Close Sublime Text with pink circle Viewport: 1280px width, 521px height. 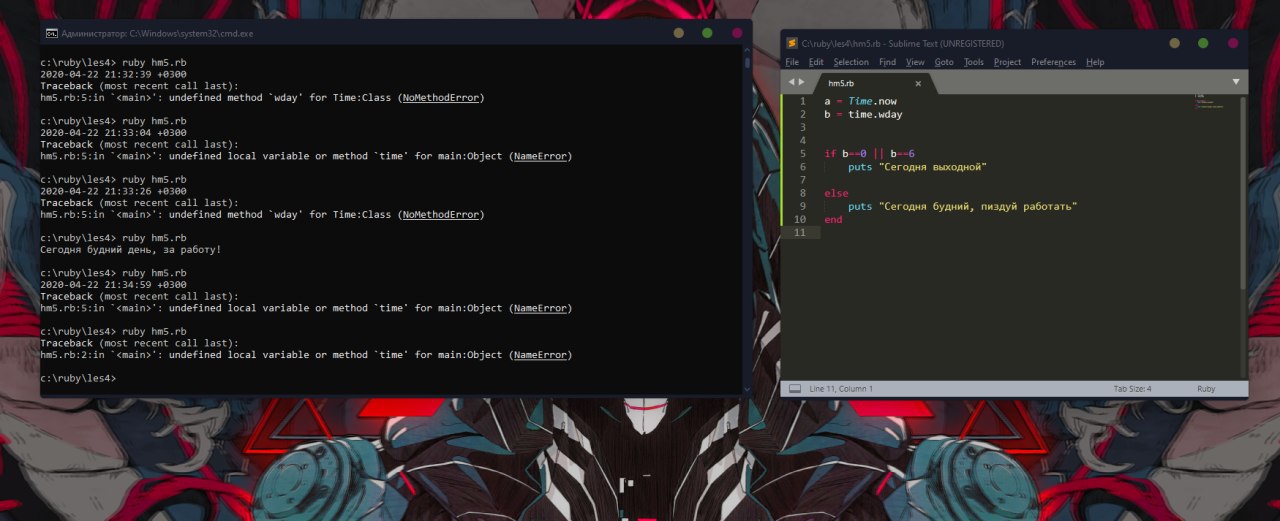pyautogui.click(x=1232, y=43)
